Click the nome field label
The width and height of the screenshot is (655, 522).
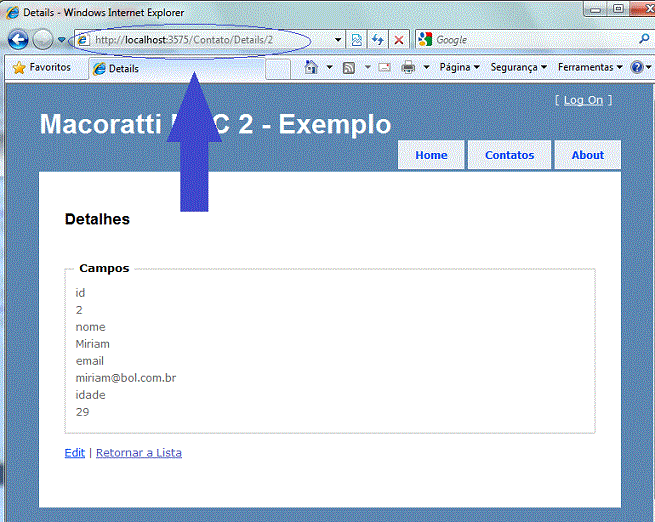pos(90,327)
